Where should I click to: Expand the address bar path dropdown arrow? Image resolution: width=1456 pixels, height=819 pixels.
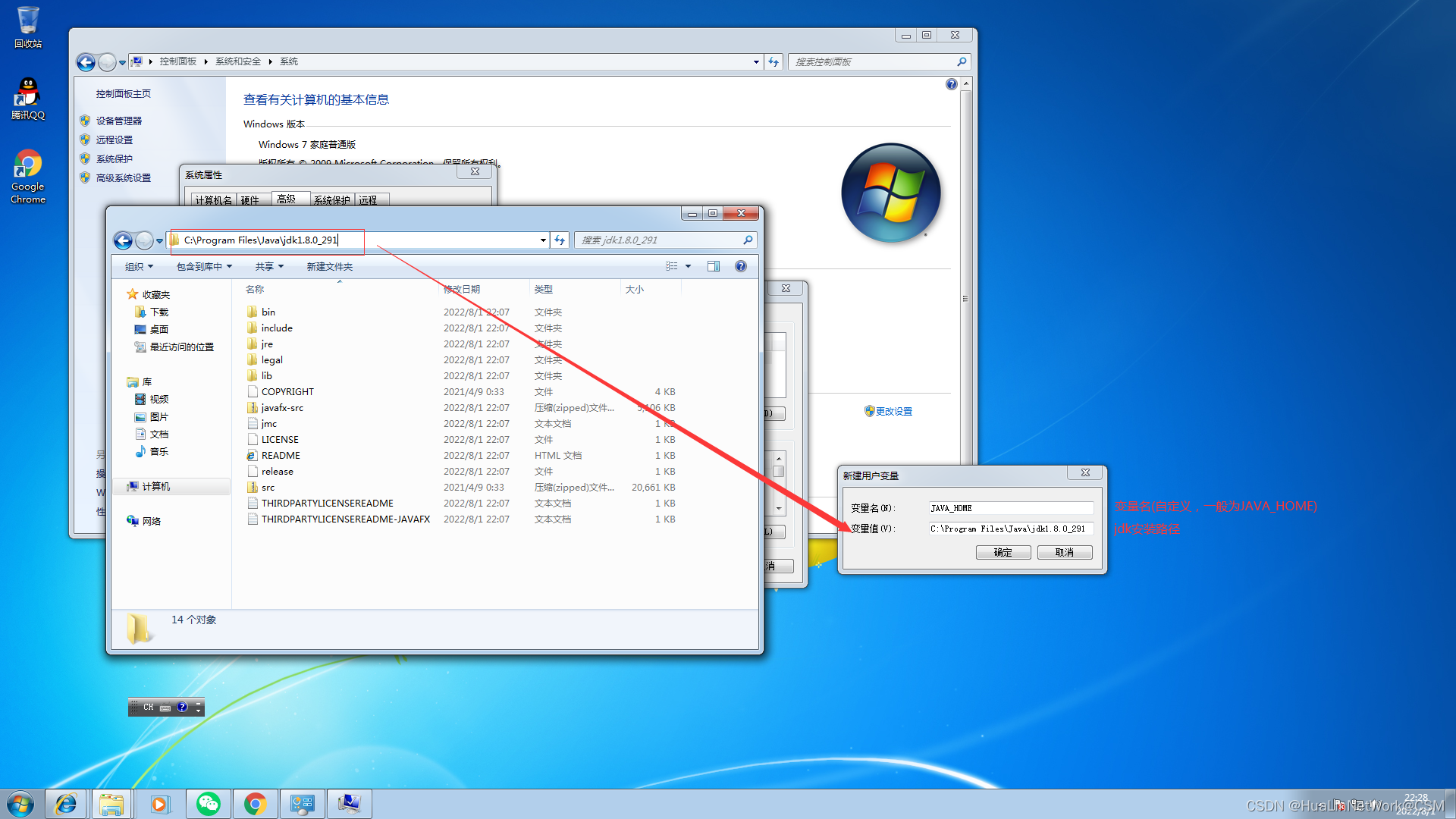click(543, 240)
